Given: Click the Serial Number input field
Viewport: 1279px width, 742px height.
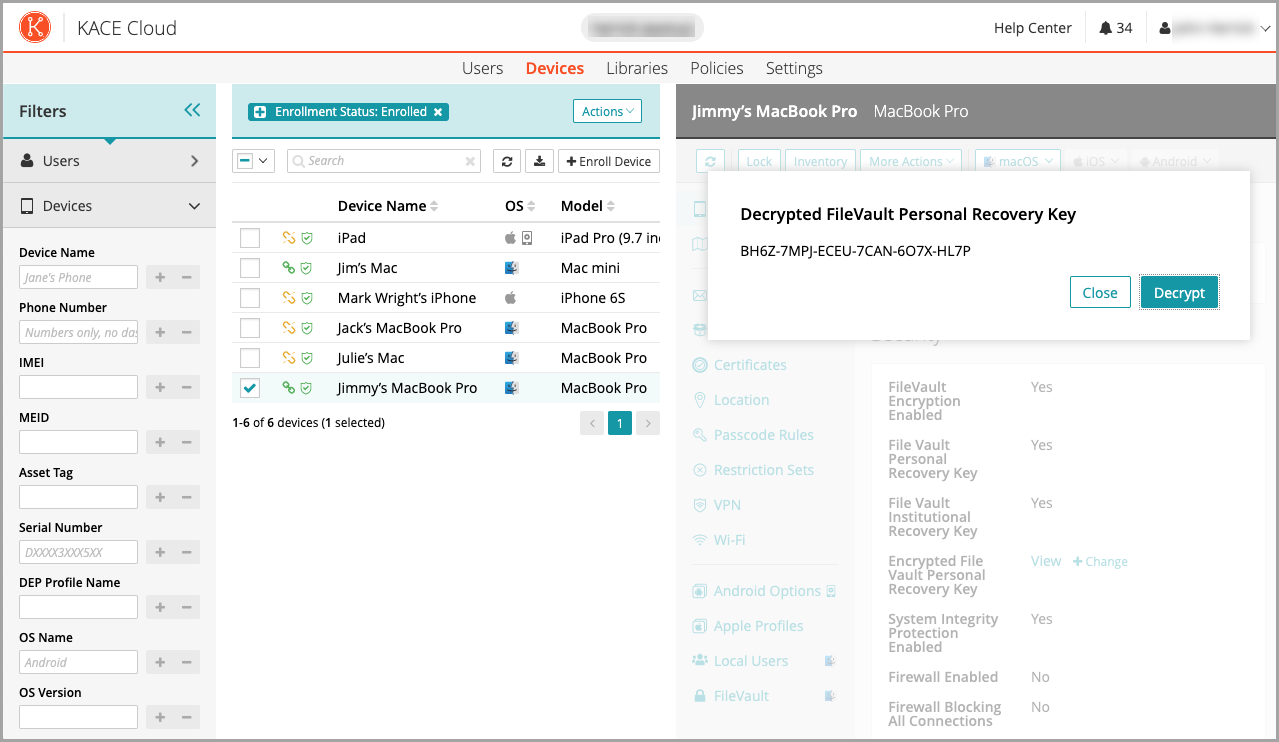Looking at the screenshot, I should pyautogui.click(x=78, y=552).
